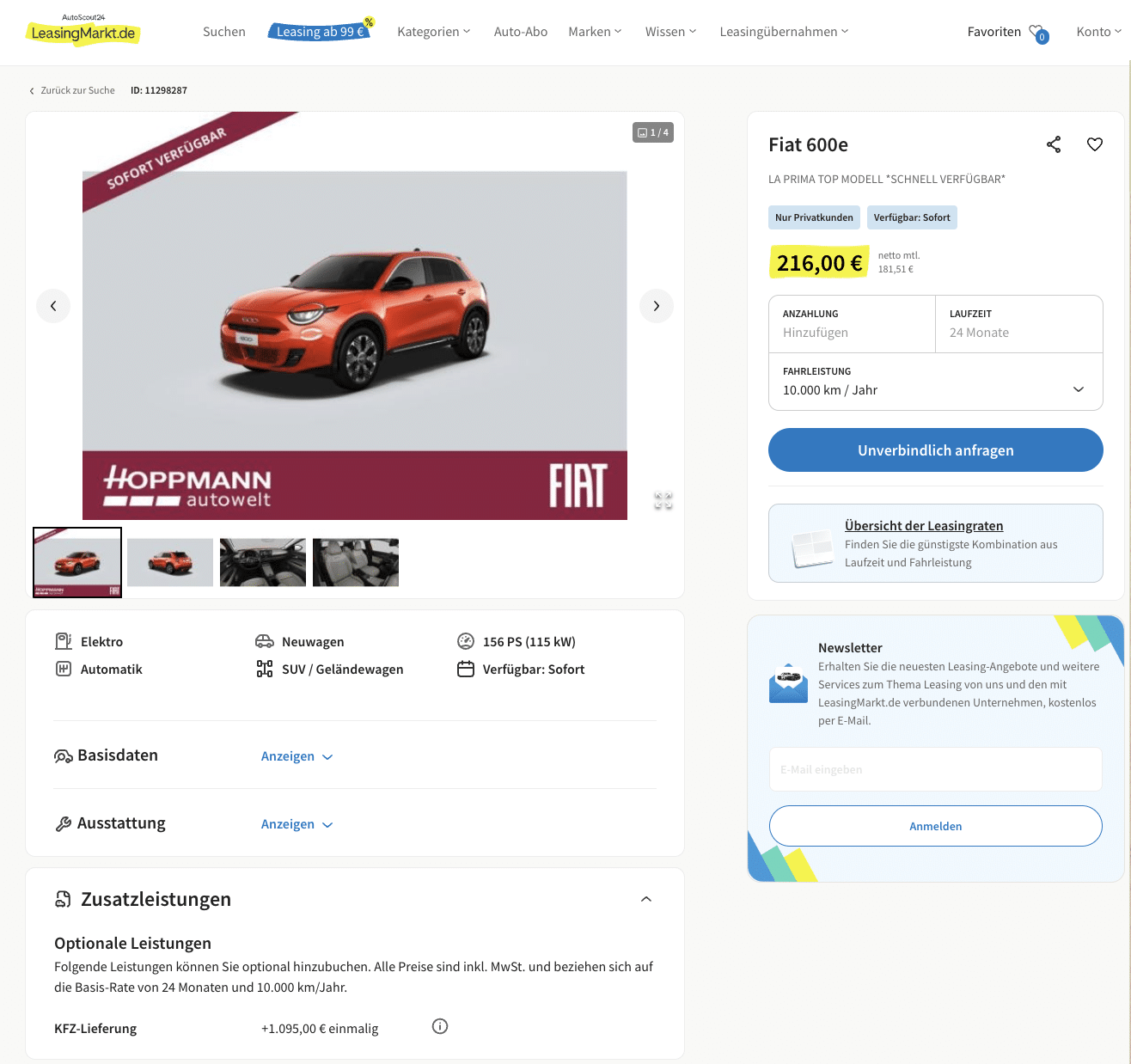Open the Marken dropdown menu
Viewport: 1131px width, 1064px height.
pos(595,32)
